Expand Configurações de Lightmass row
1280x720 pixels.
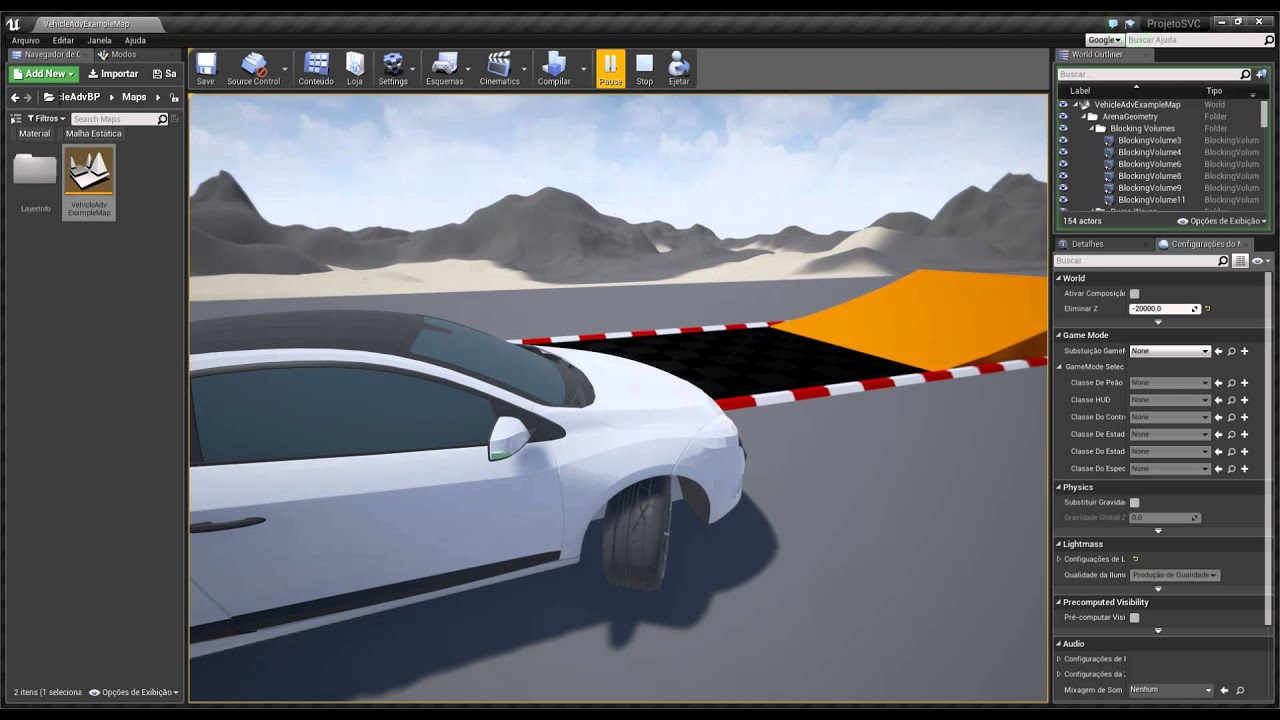pyautogui.click(x=1059, y=559)
